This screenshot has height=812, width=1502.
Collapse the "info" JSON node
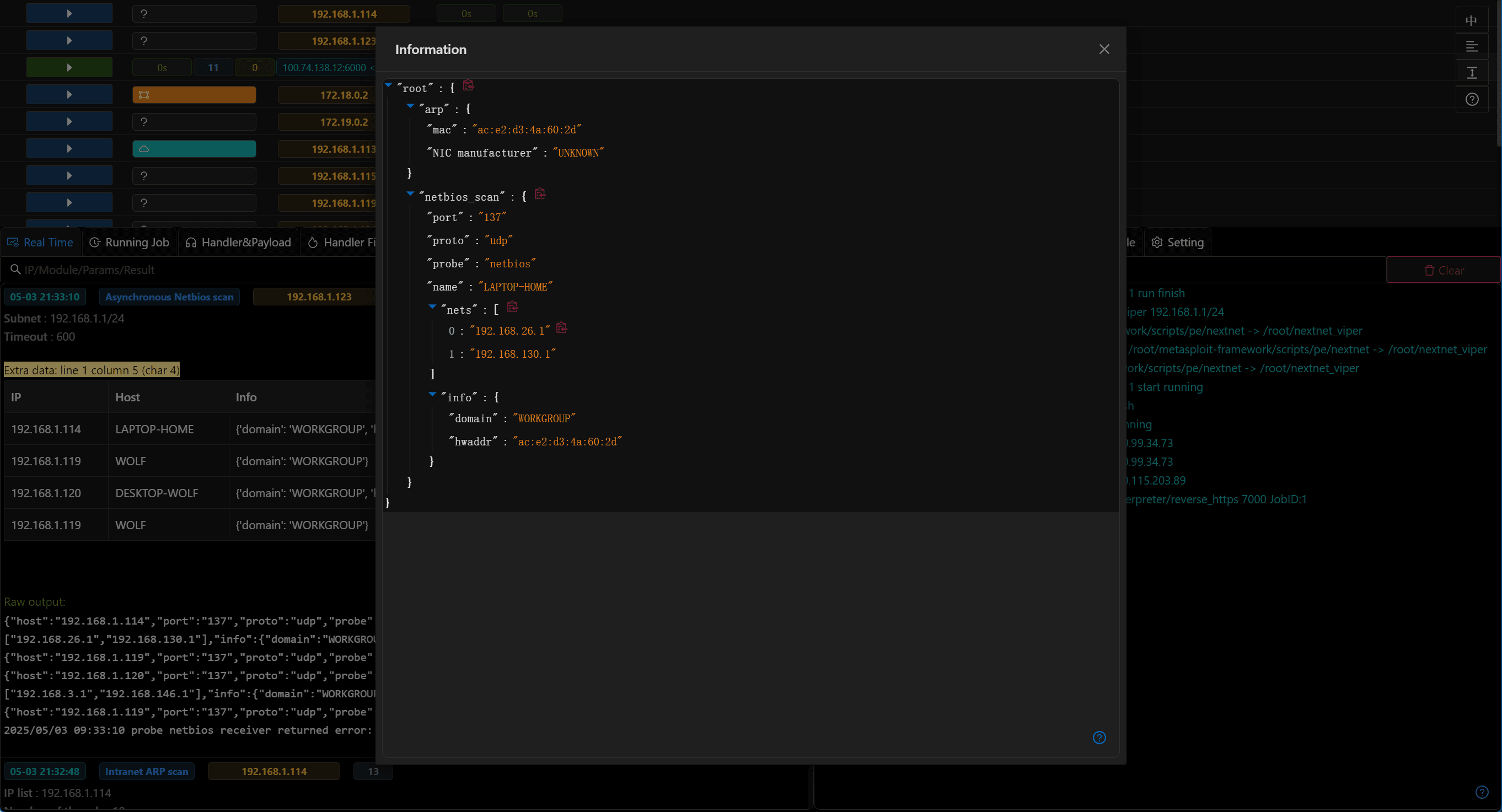[x=433, y=395]
